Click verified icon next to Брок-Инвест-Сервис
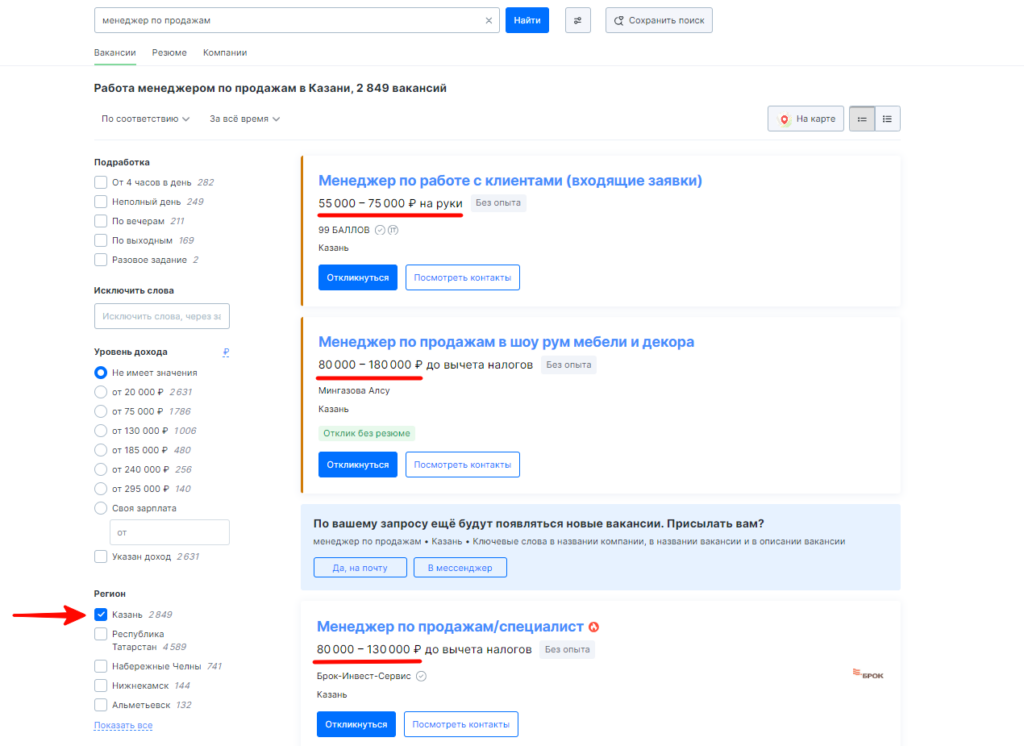This screenshot has height=746, width=1024. click(x=421, y=676)
